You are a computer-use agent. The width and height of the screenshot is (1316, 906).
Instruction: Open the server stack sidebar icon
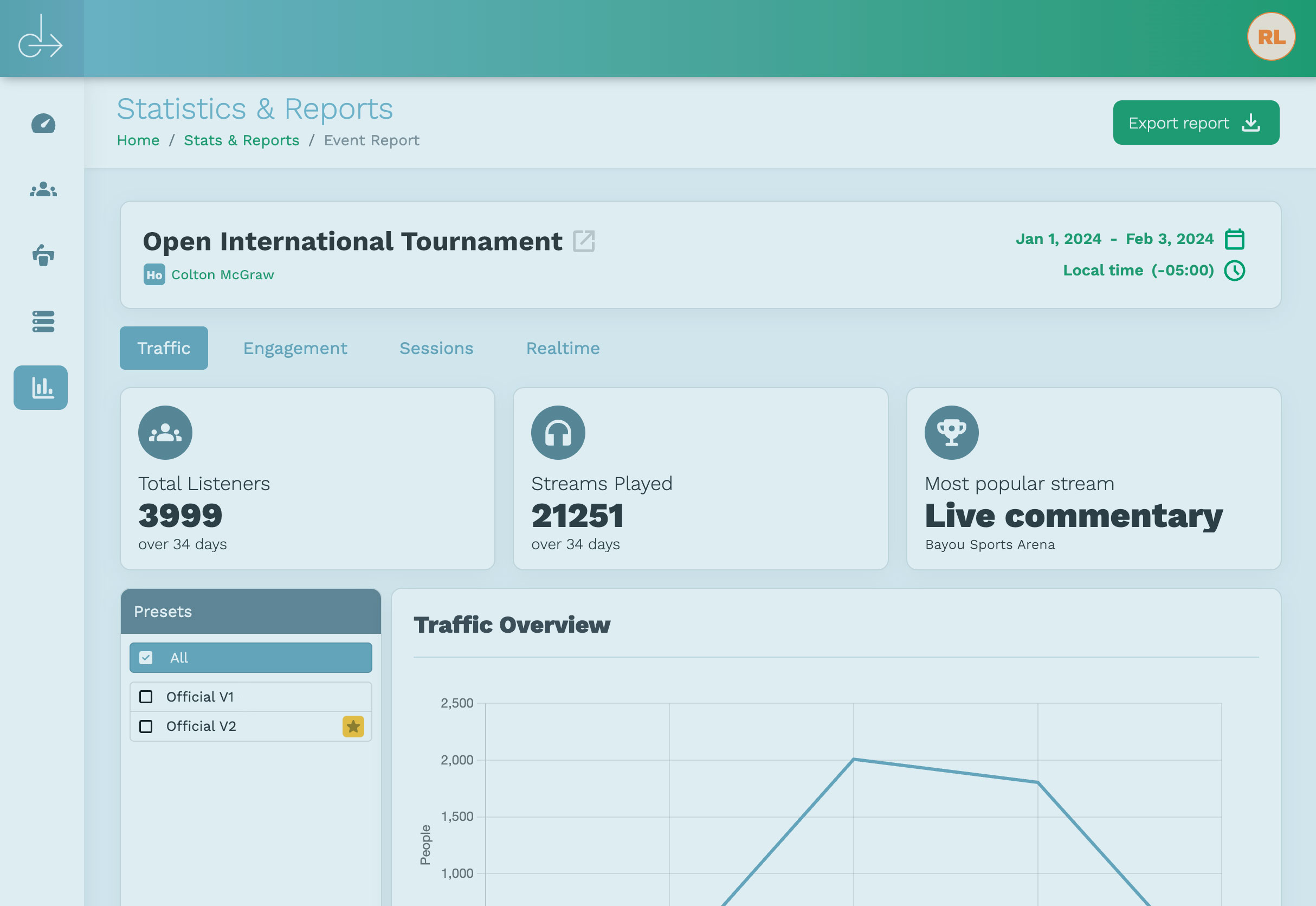pyautogui.click(x=43, y=322)
